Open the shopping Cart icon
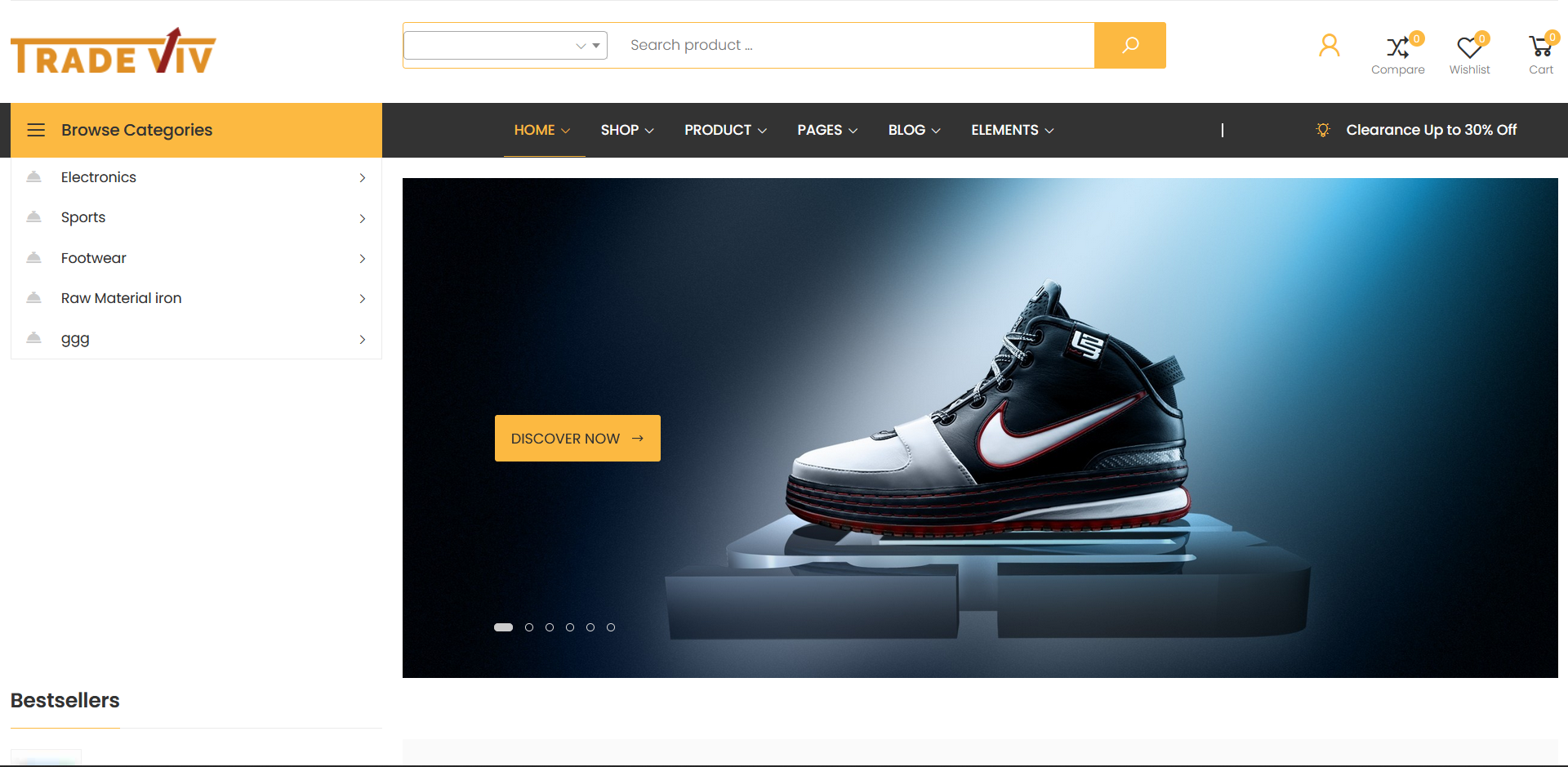This screenshot has height=767, width=1568. tap(1541, 54)
